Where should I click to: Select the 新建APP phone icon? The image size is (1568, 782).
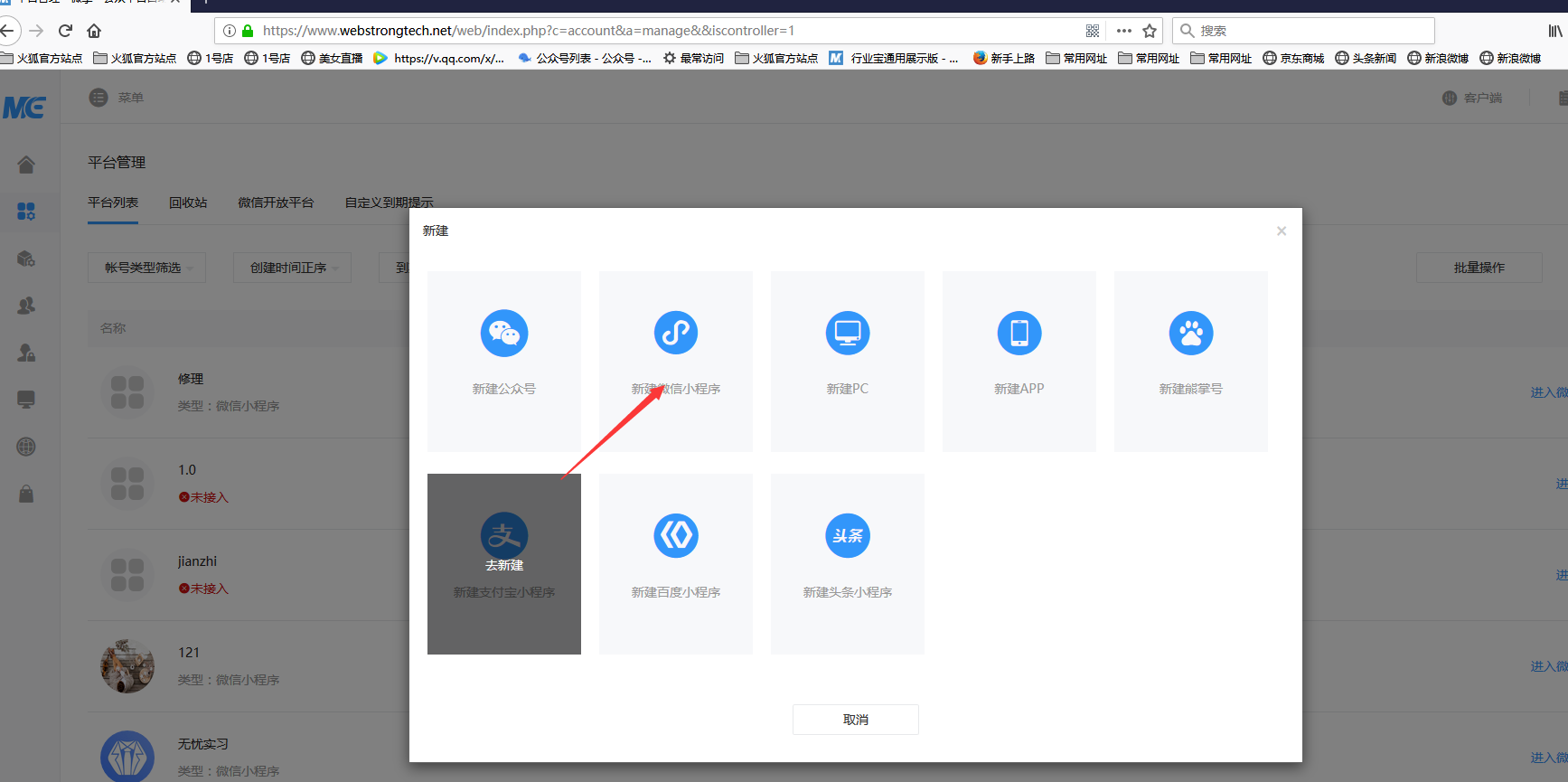(1019, 333)
